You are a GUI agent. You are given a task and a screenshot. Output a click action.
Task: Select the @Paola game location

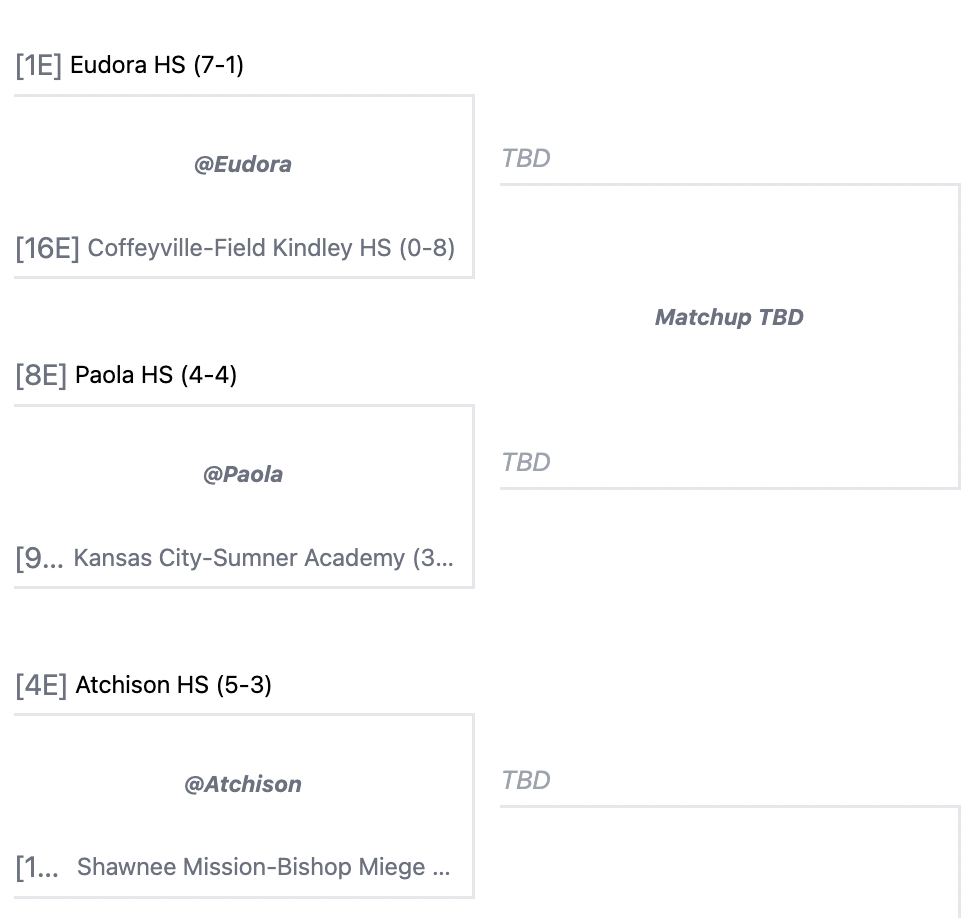243,474
